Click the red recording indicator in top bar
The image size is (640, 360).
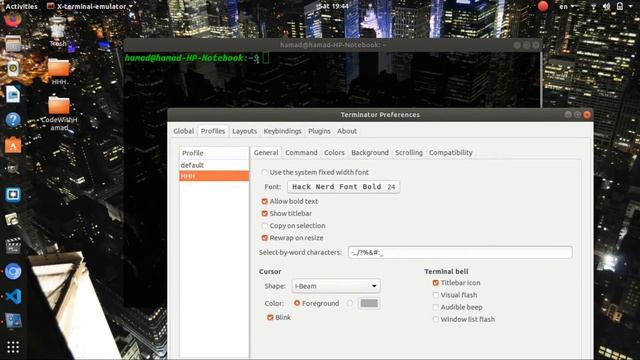(543, 6)
